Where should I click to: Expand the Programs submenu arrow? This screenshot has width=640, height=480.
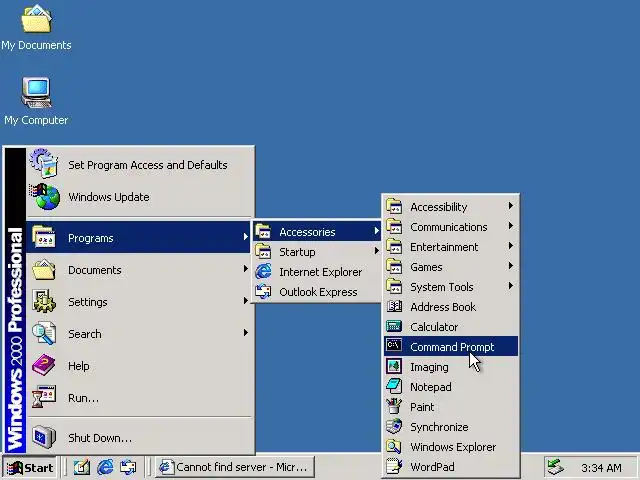[x=245, y=237]
